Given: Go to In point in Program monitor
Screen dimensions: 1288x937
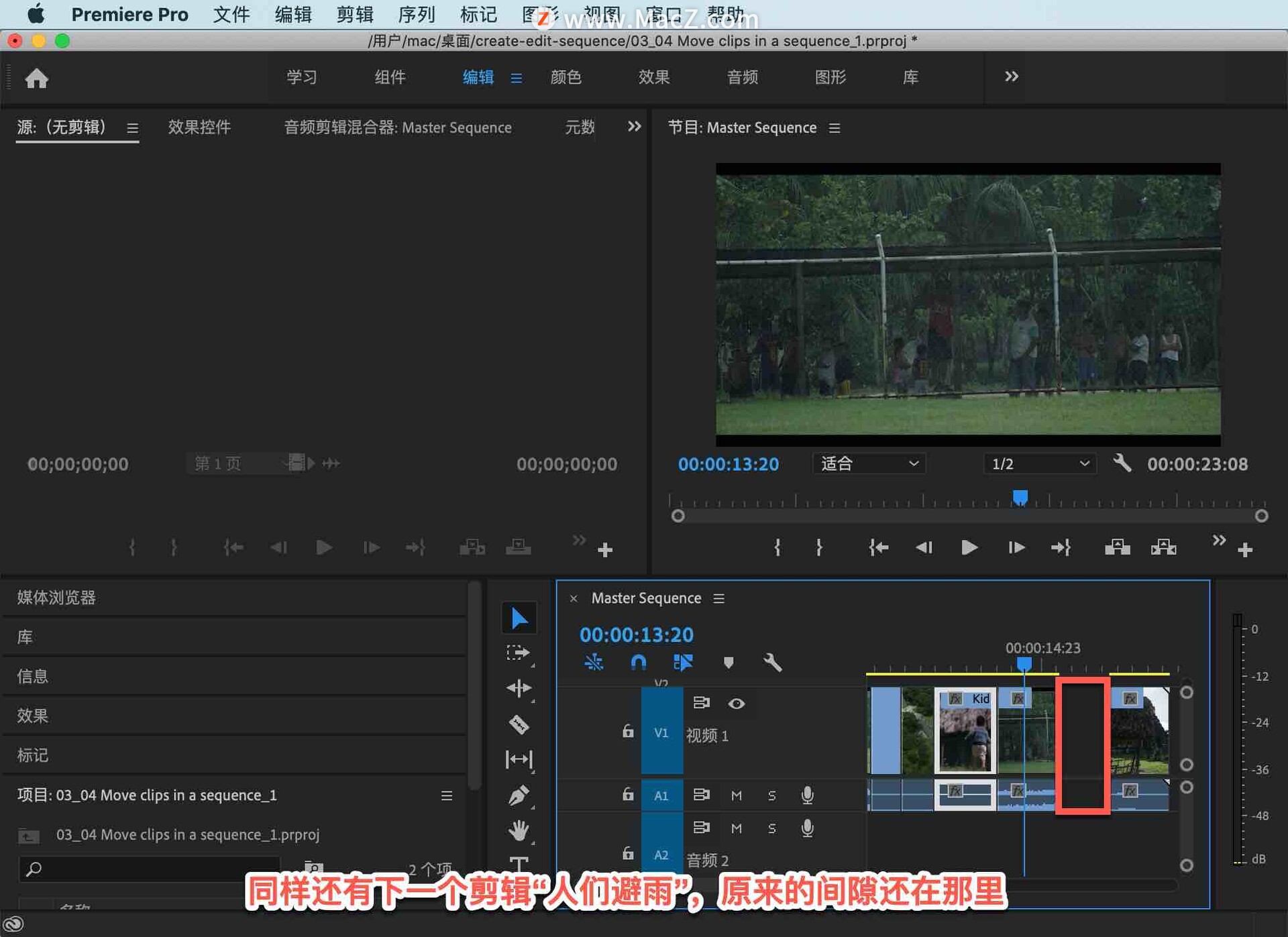Looking at the screenshot, I should click(878, 548).
